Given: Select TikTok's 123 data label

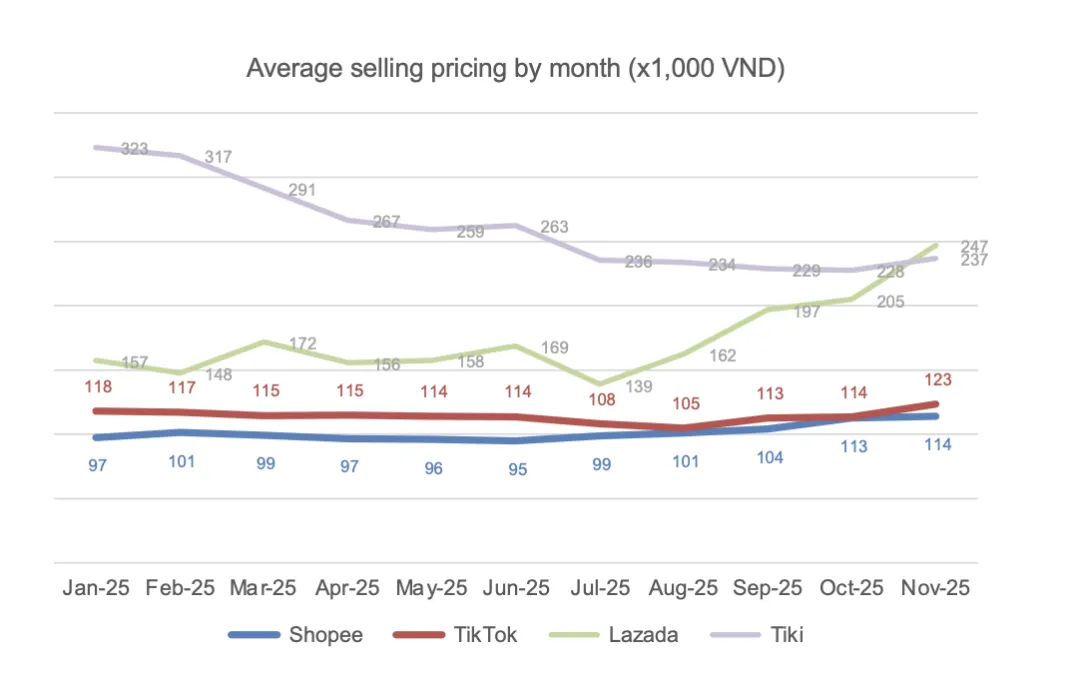Looking at the screenshot, I should (937, 380).
